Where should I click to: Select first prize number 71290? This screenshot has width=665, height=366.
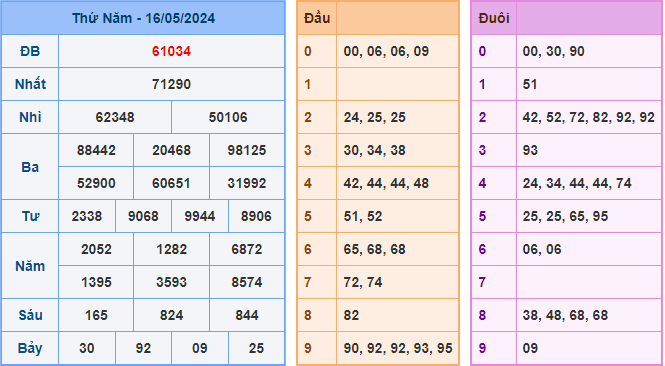click(x=171, y=84)
